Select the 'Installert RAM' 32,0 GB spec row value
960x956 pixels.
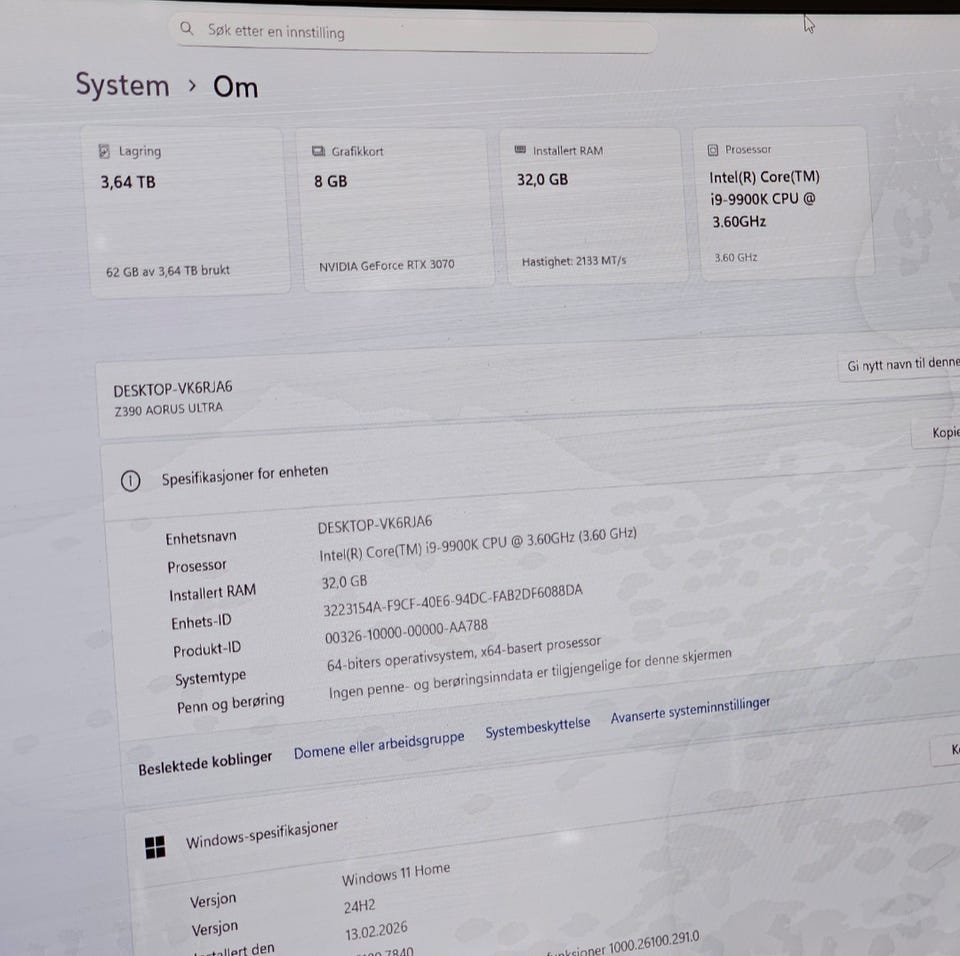pos(344,582)
